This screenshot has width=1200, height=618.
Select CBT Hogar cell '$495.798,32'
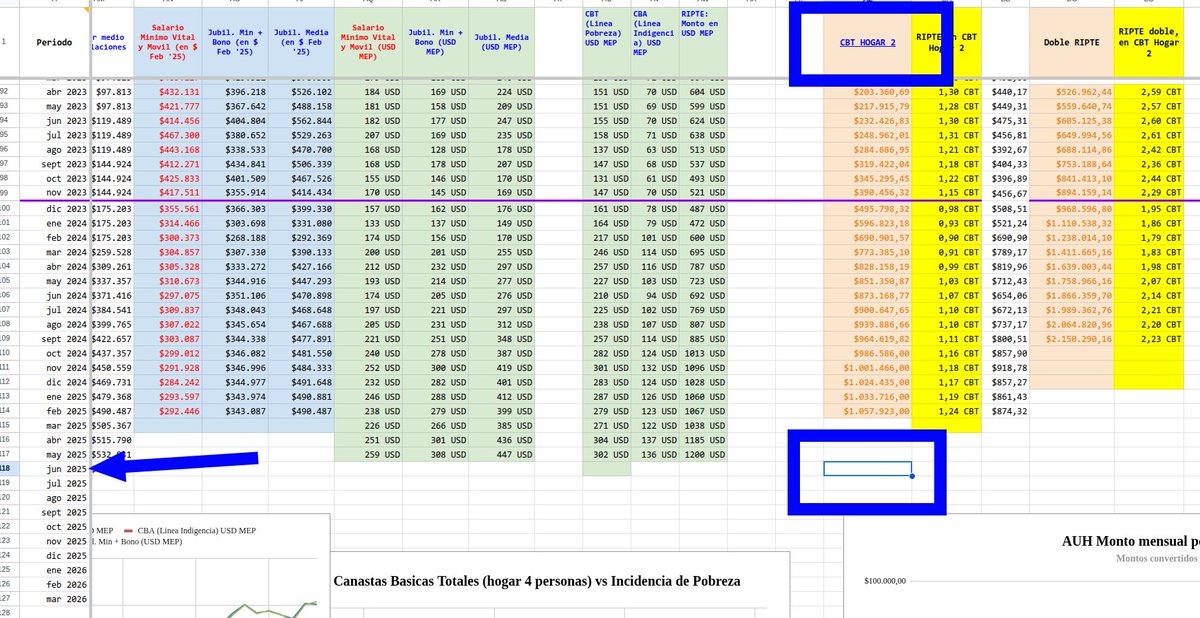[x=868, y=209]
